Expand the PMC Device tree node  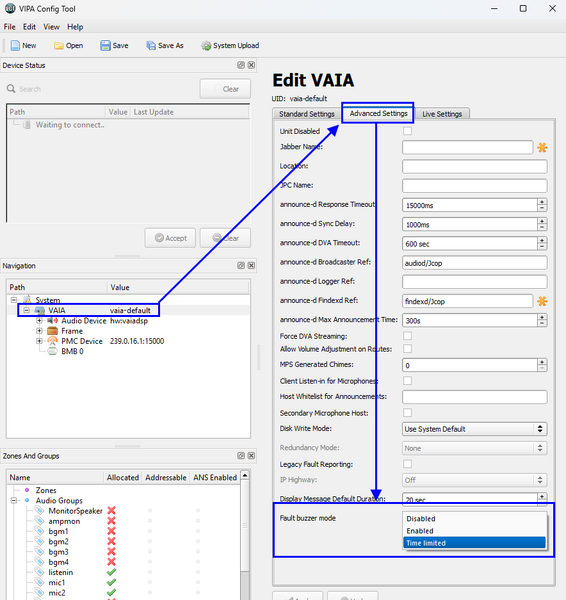(x=39, y=341)
